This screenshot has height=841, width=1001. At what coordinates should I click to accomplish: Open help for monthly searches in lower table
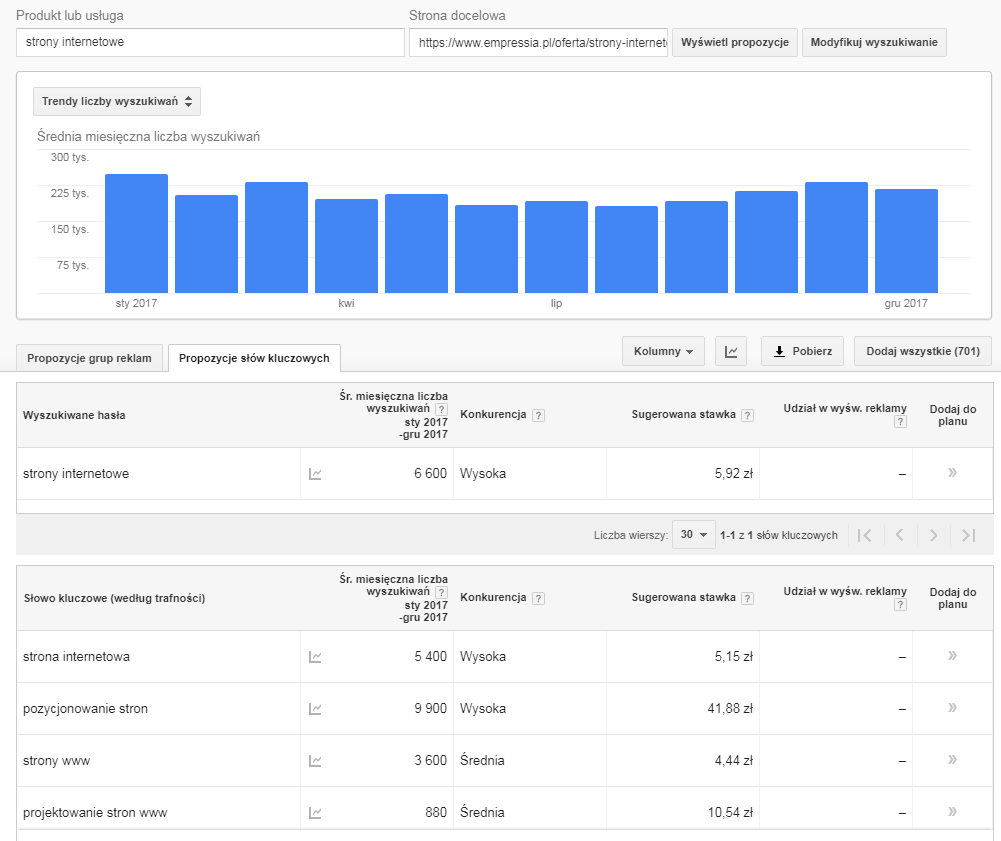pos(441,593)
